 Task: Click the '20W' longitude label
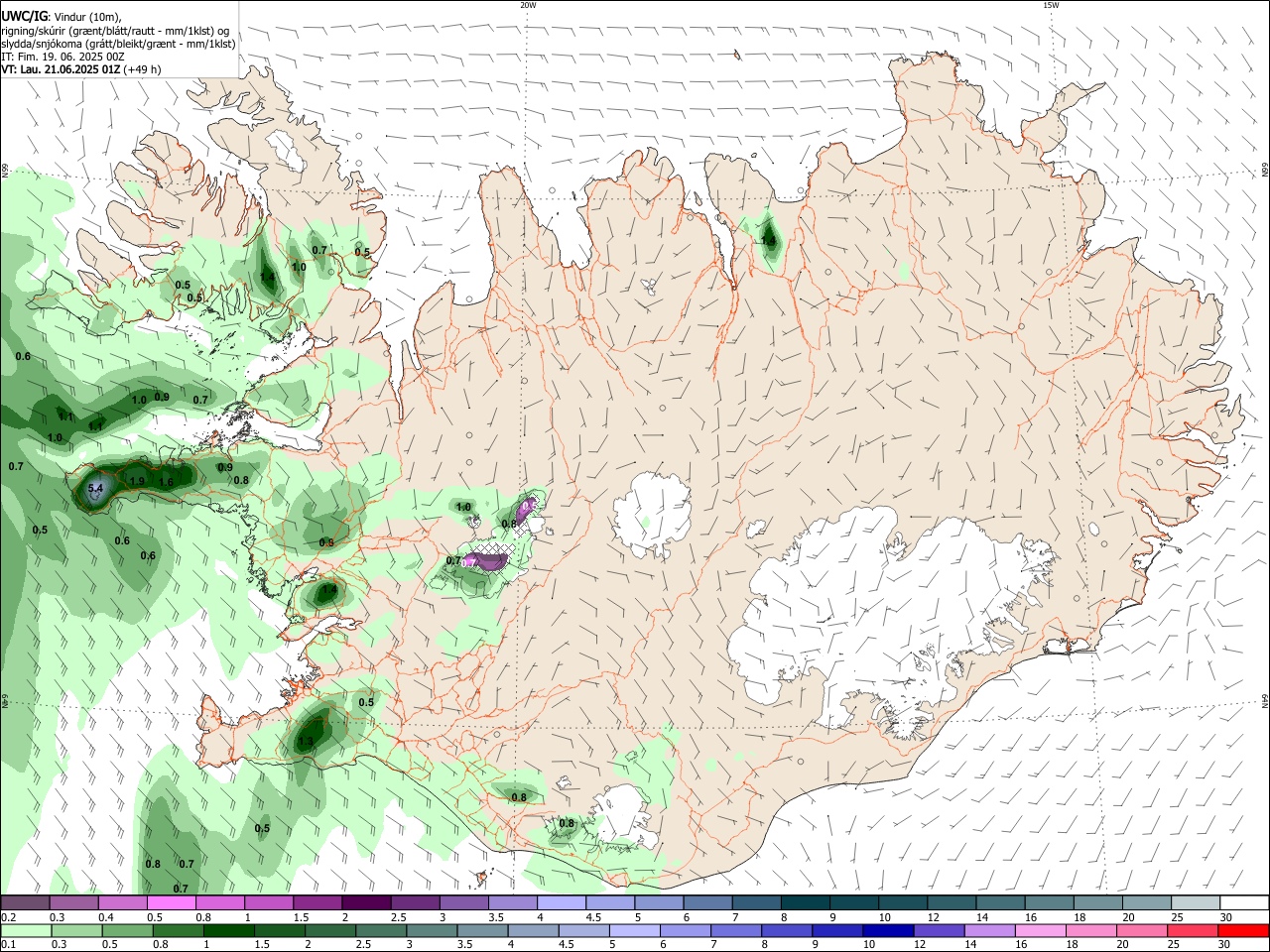pos(528,5)
